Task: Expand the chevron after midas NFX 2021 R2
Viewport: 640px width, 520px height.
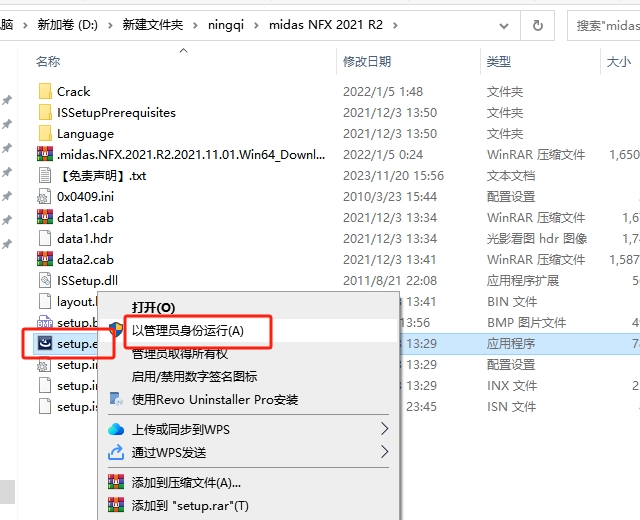Action: click(395, 25)
